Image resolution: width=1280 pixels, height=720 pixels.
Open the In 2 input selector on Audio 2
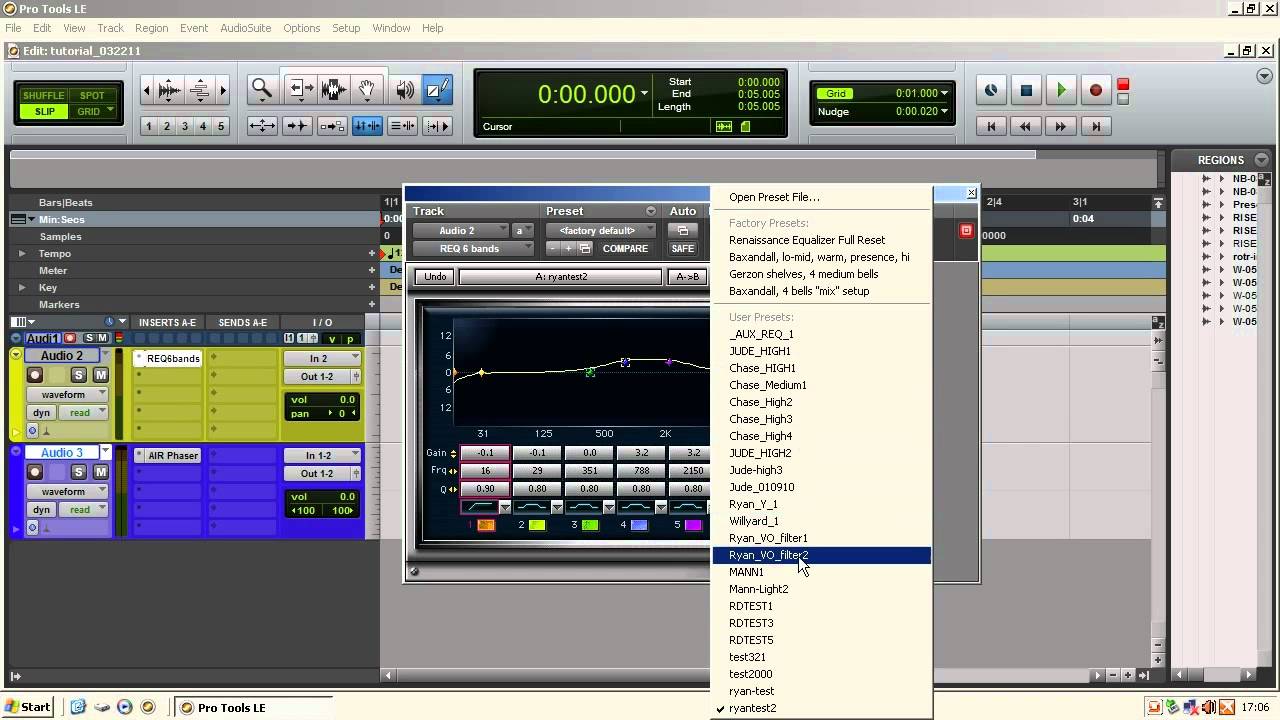click(x=322, y=358)
